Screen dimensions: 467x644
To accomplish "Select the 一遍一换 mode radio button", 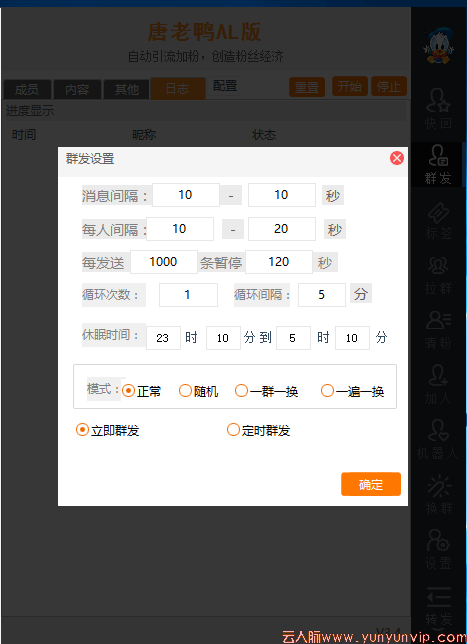I will 352,391.
